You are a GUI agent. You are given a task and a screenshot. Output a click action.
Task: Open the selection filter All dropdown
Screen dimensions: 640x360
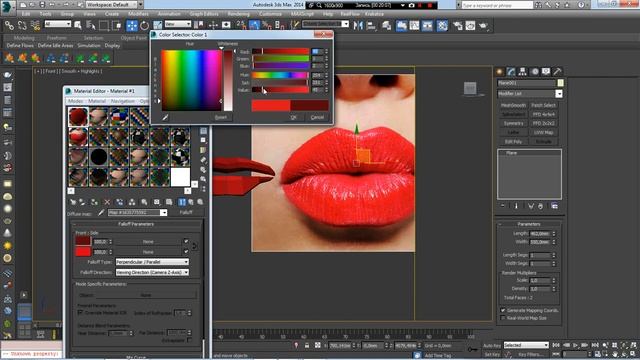click(x=58, y=24)
